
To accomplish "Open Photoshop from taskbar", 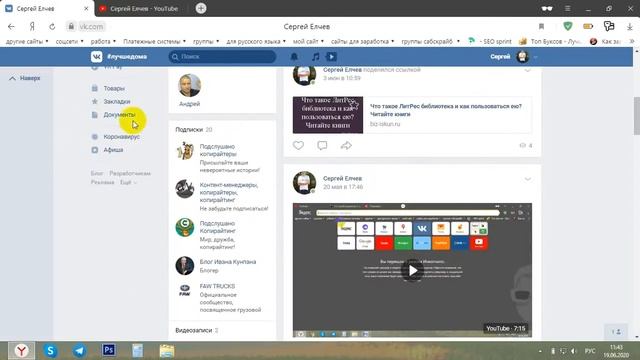I will point(108,350).
